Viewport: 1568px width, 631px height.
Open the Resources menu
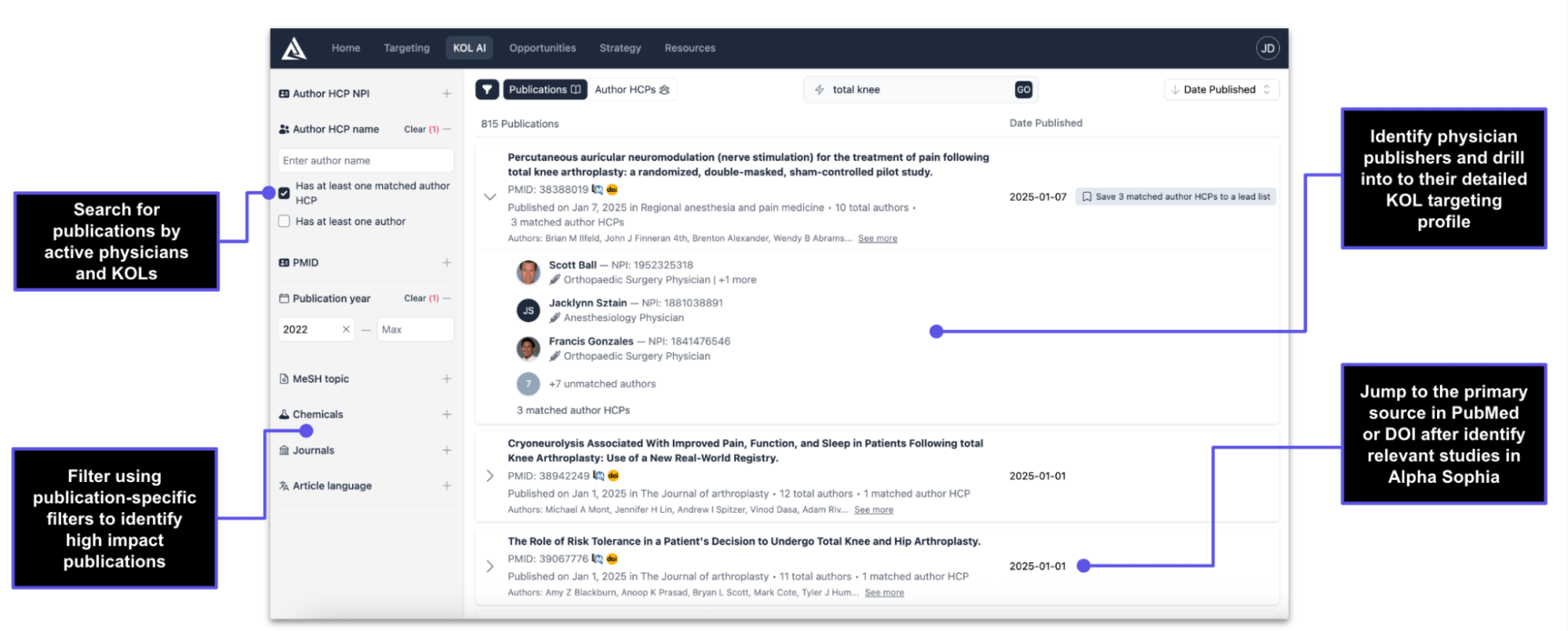pos(689,48)
